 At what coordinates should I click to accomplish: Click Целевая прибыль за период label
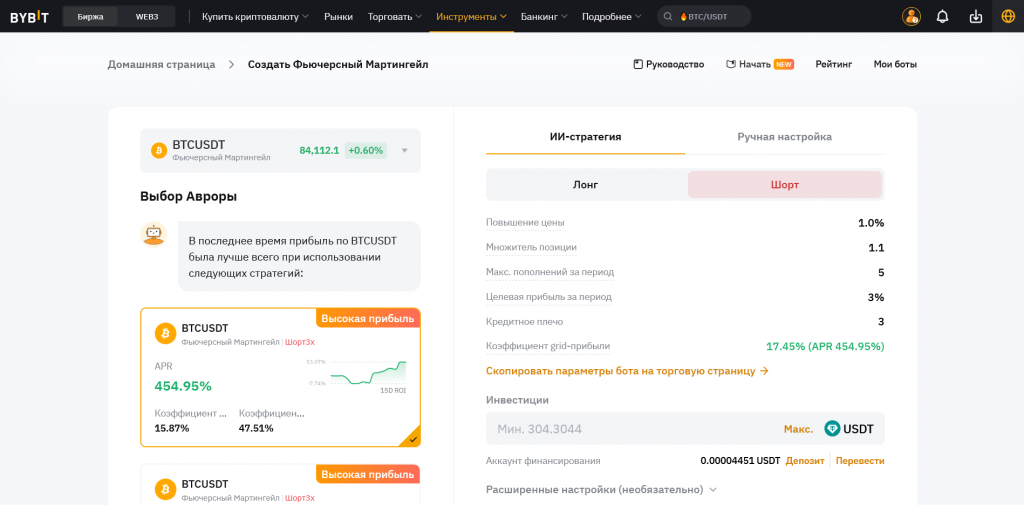[x=549, y=297]
